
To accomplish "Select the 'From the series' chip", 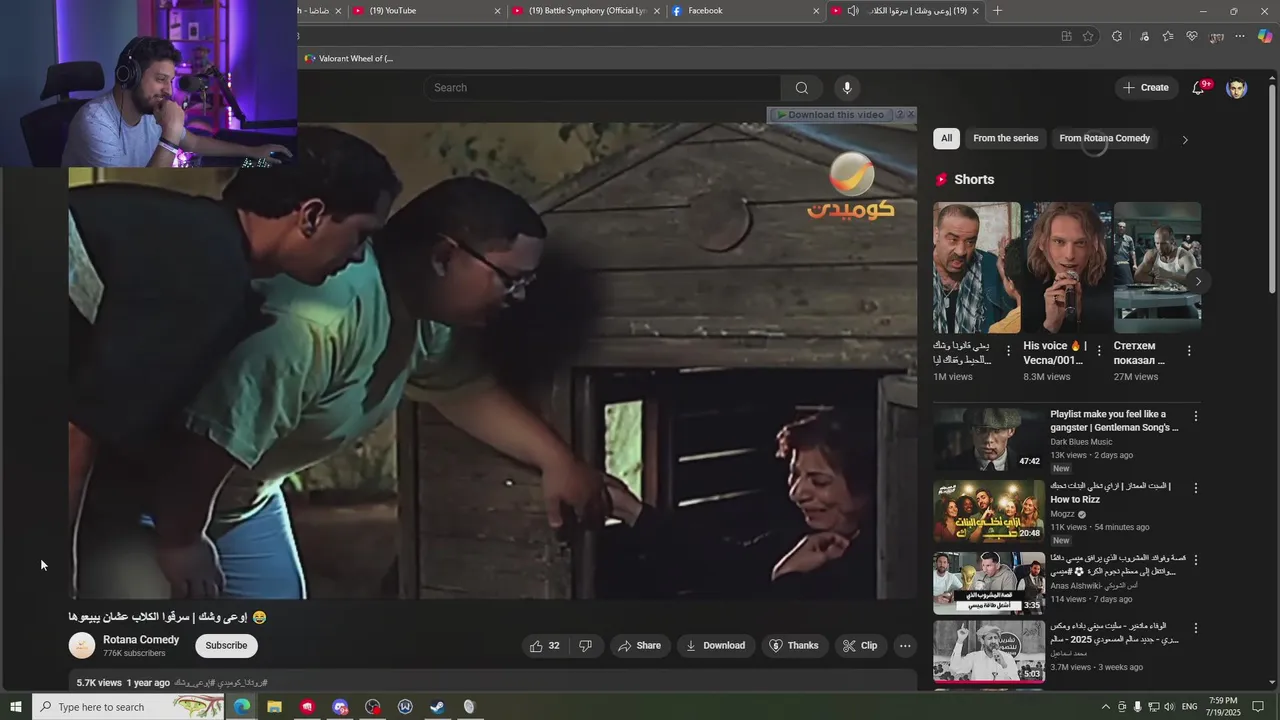I will pos(1006,138).
